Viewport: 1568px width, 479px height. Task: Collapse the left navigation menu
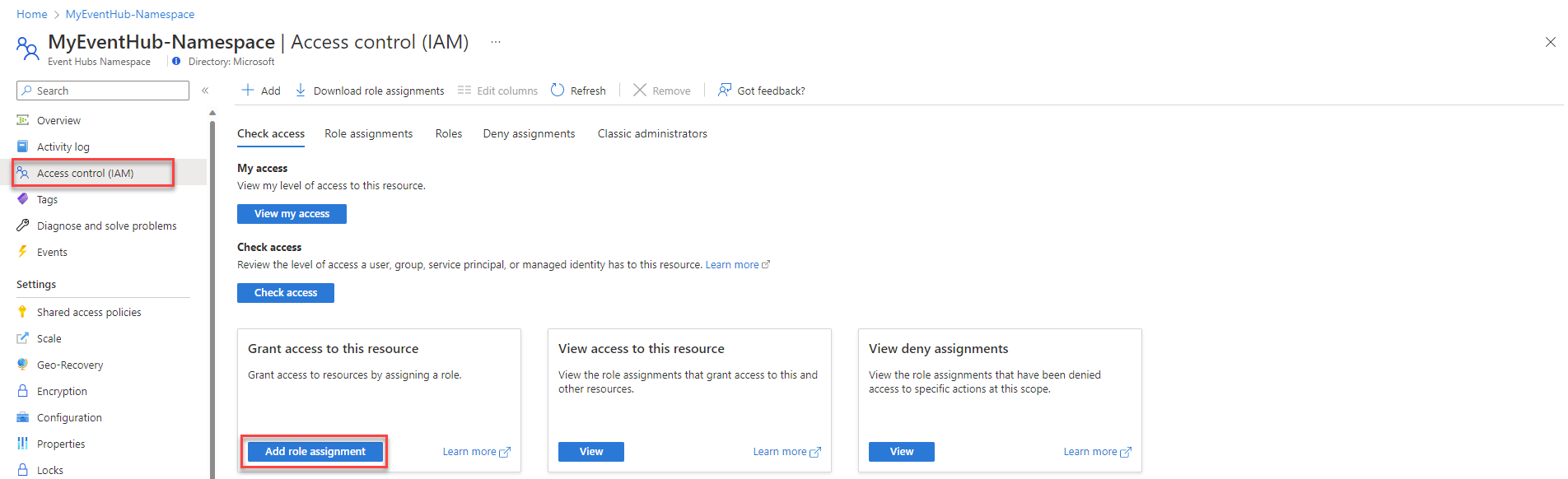click(205, 91)
